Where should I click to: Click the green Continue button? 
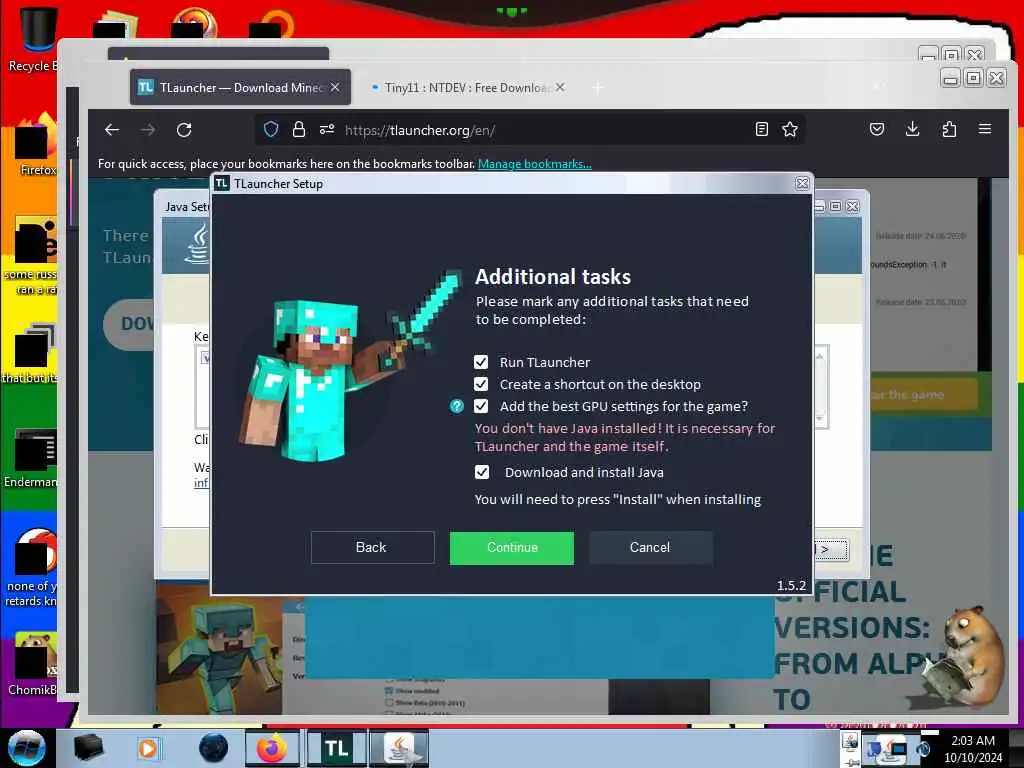pyautogui.click(x=512, y=547)
